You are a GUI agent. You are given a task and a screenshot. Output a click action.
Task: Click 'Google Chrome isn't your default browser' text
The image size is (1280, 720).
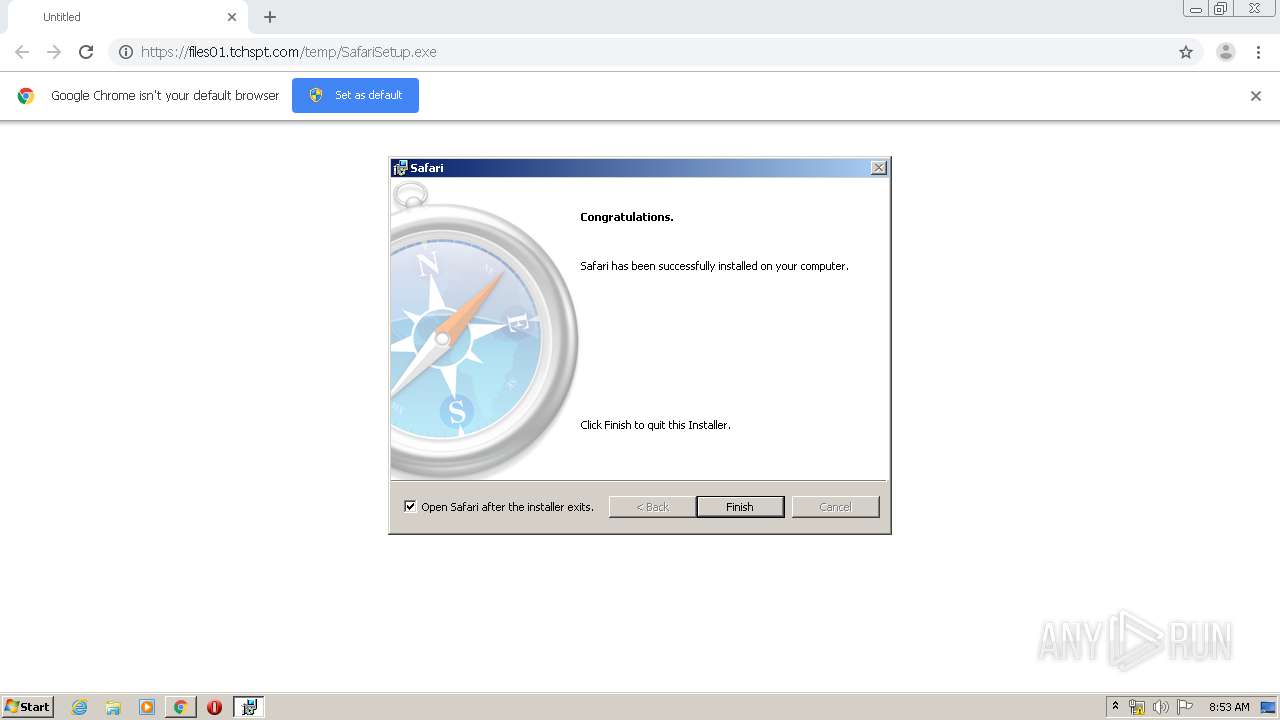click(165, 96)
